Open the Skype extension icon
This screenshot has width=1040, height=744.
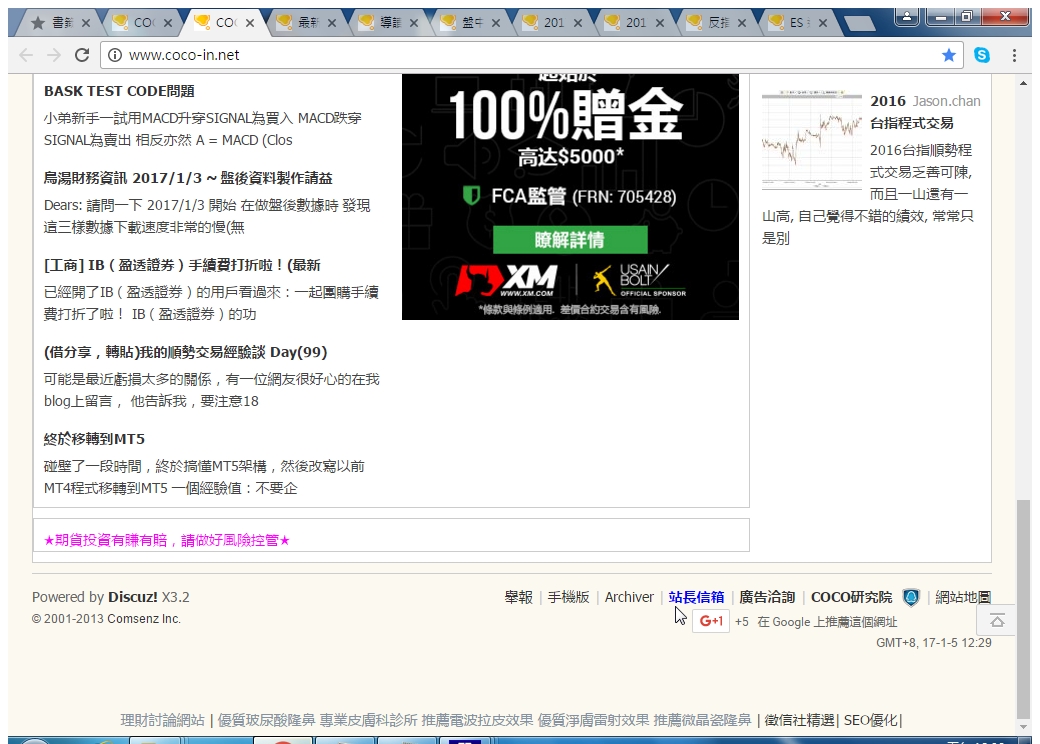pos(982,55)
